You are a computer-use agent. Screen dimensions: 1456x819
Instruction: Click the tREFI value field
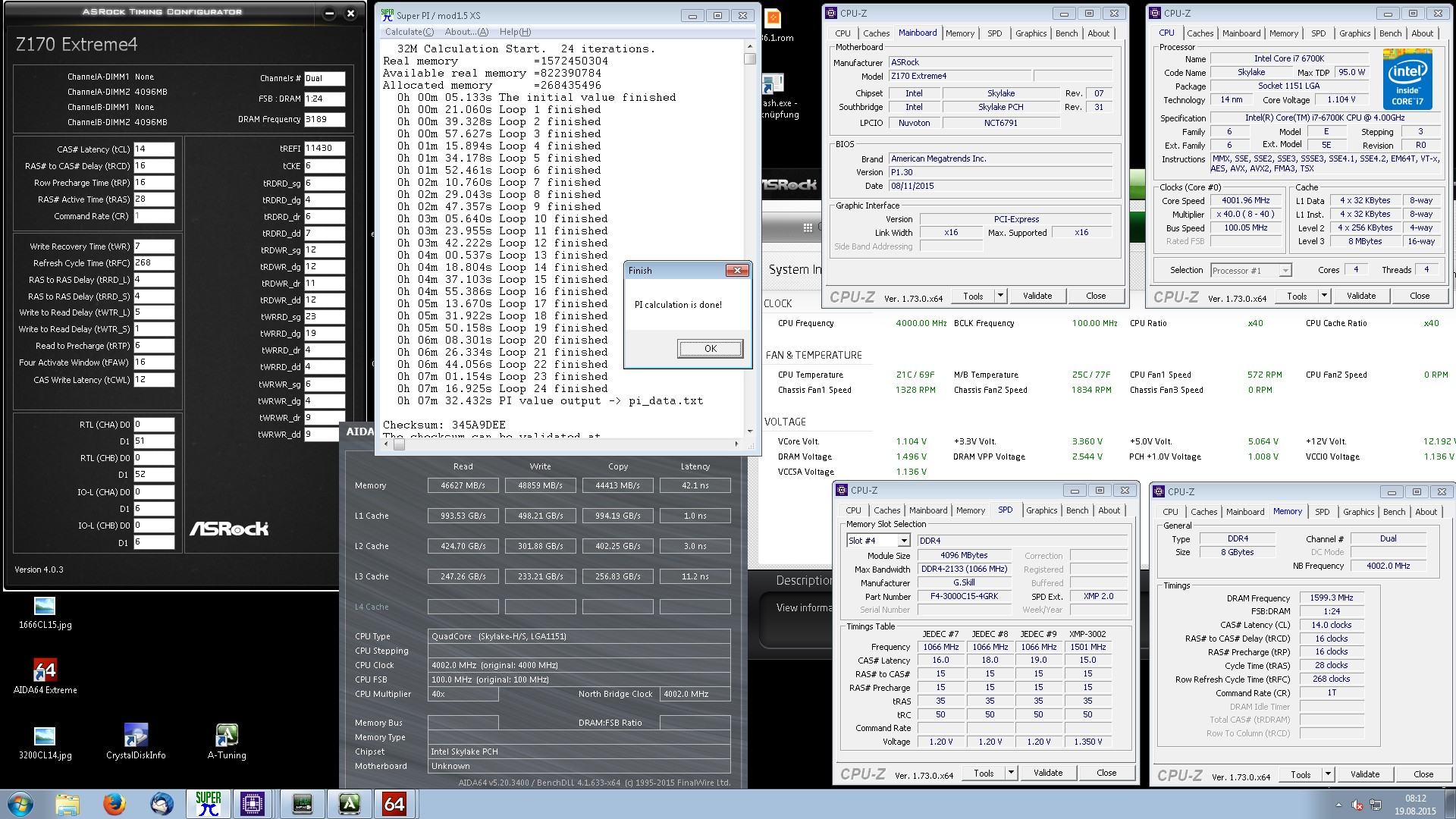(x=325, y=149)
